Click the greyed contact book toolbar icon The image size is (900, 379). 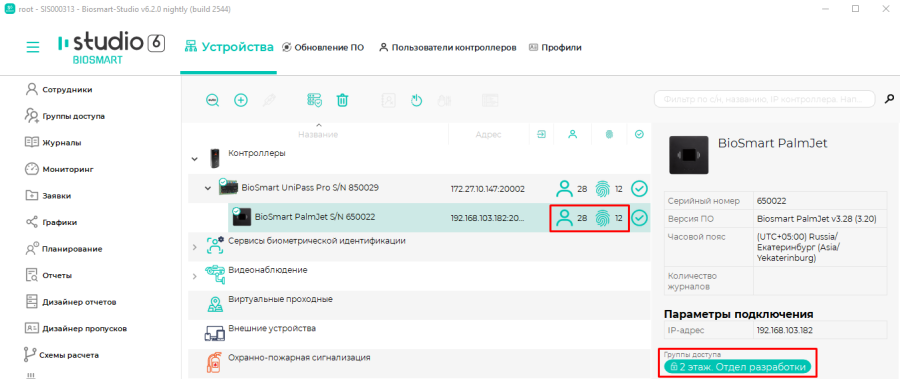coord(389,100)
